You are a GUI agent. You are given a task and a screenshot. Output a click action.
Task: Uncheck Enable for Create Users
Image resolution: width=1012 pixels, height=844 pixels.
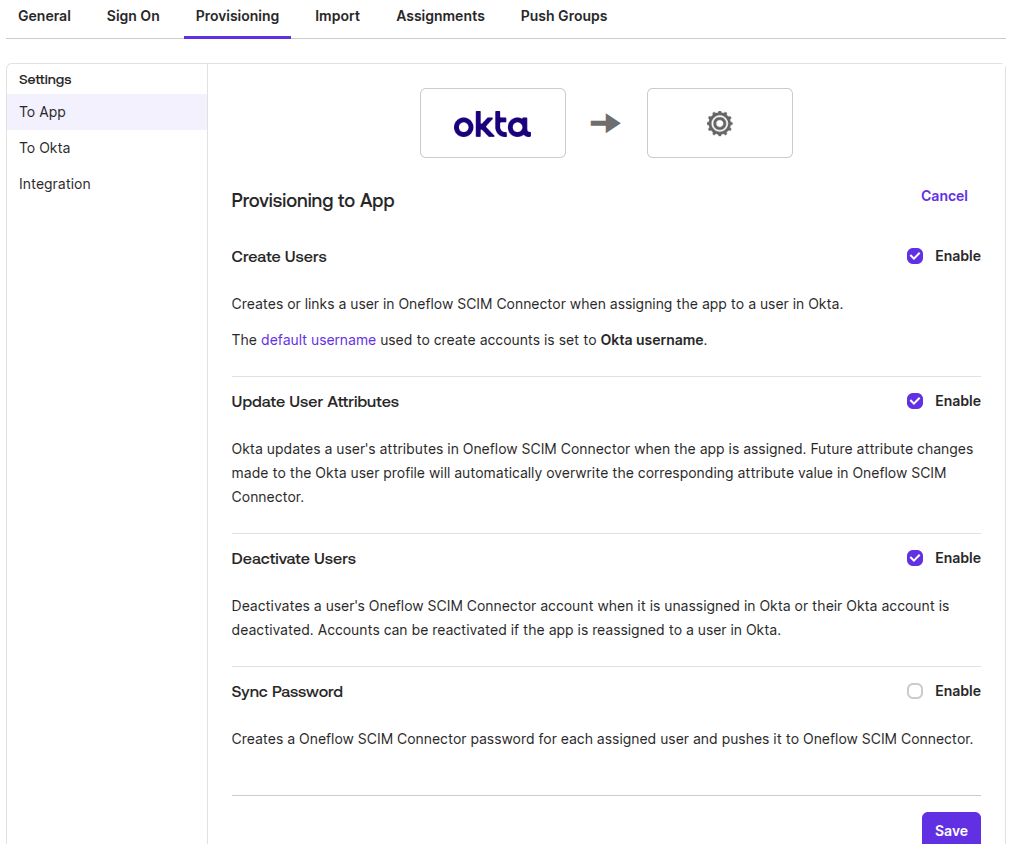click(x=915, y=256)
